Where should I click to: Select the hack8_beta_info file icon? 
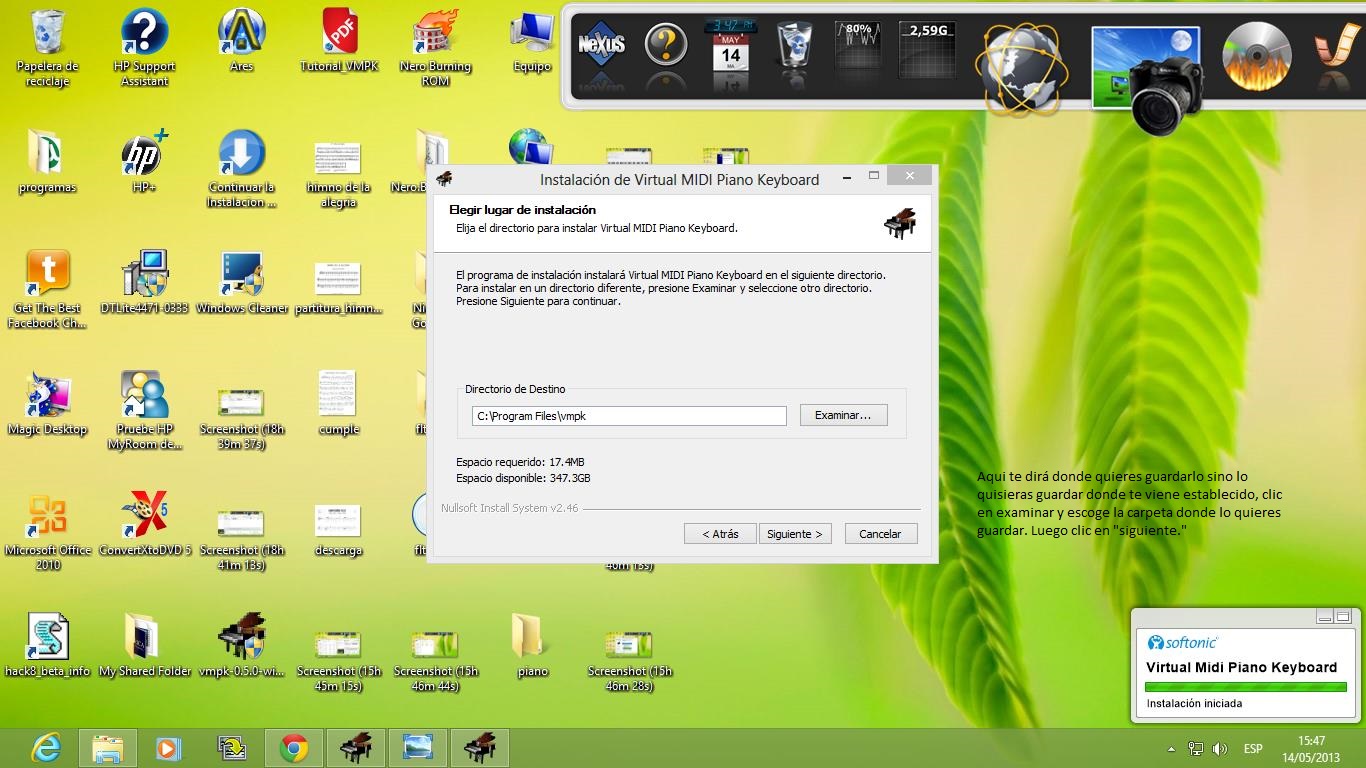tap(47, 646)
